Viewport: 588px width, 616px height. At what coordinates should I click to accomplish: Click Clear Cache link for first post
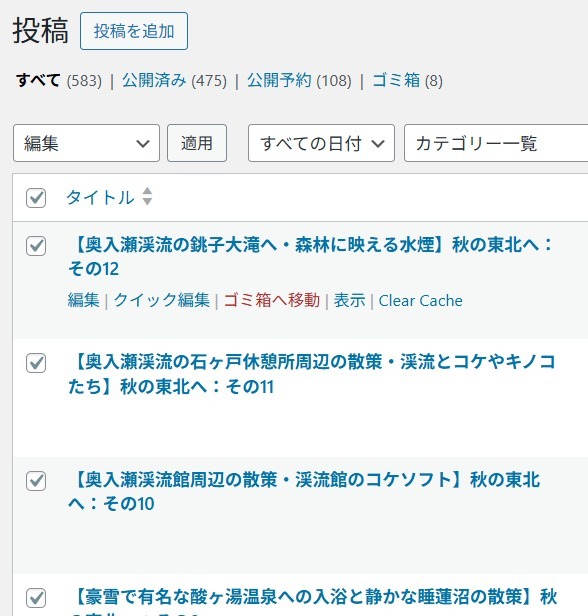point(420,301)
